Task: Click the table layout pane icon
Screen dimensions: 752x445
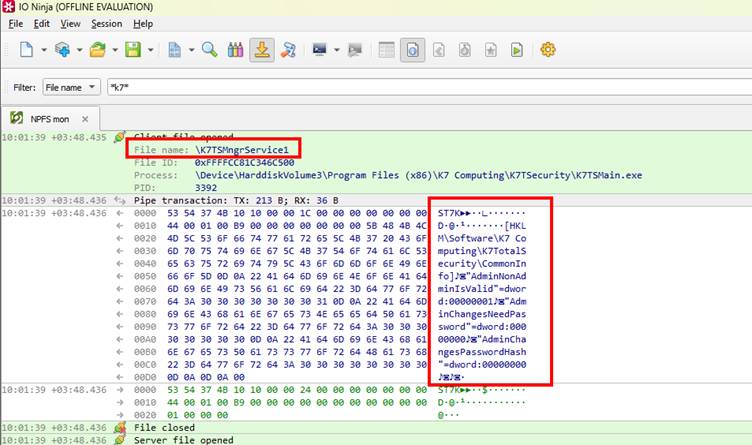Action: coord(387,50)
